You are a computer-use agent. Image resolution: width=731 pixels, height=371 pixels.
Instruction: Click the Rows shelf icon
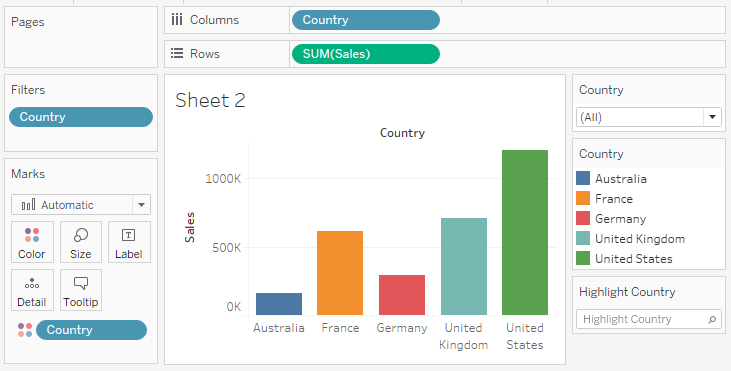coord(177,53)
